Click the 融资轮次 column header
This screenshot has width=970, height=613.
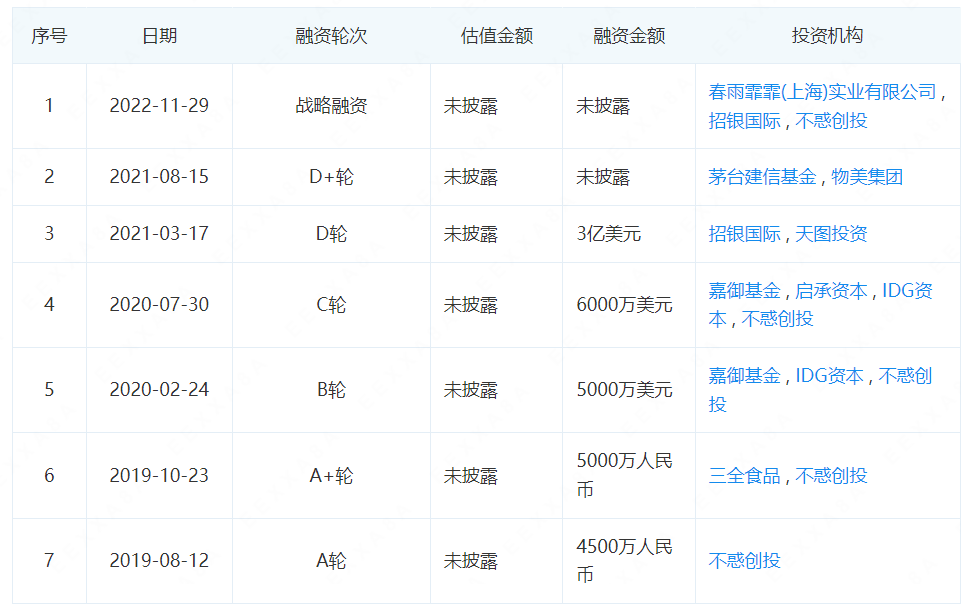[331, 36]
